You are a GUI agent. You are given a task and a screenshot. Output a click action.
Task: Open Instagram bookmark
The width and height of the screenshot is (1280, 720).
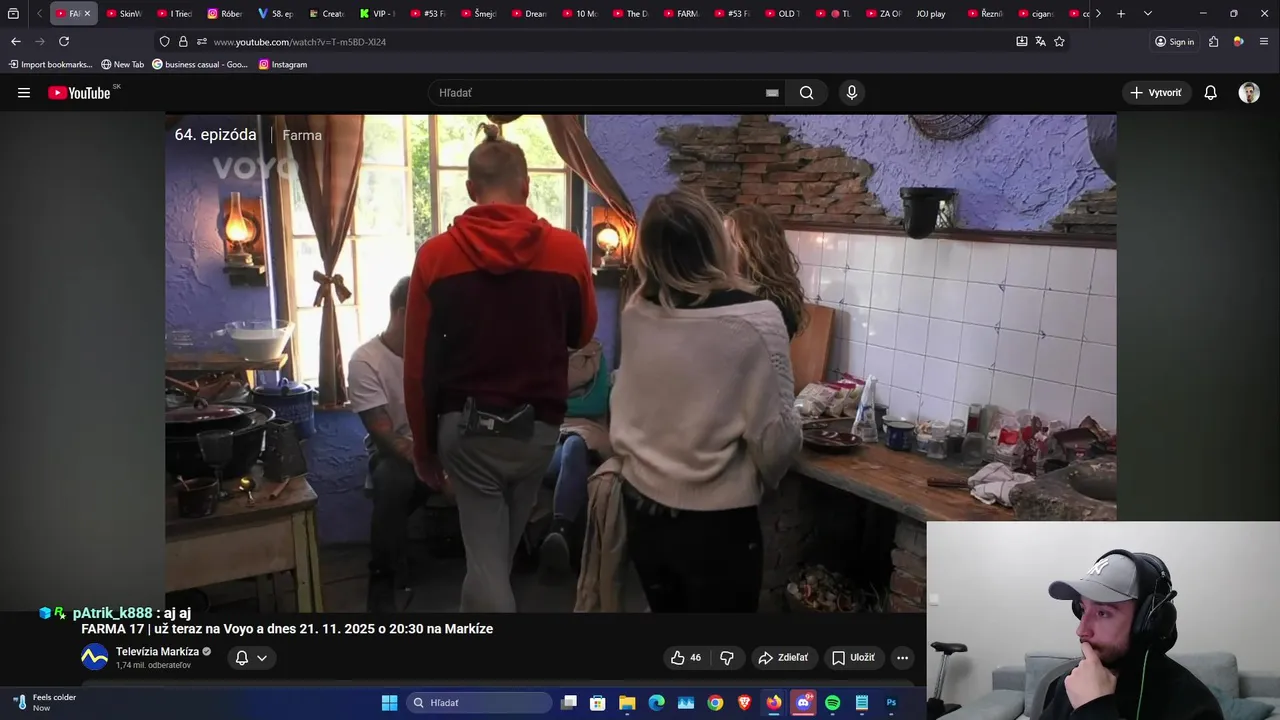[283, 64]
